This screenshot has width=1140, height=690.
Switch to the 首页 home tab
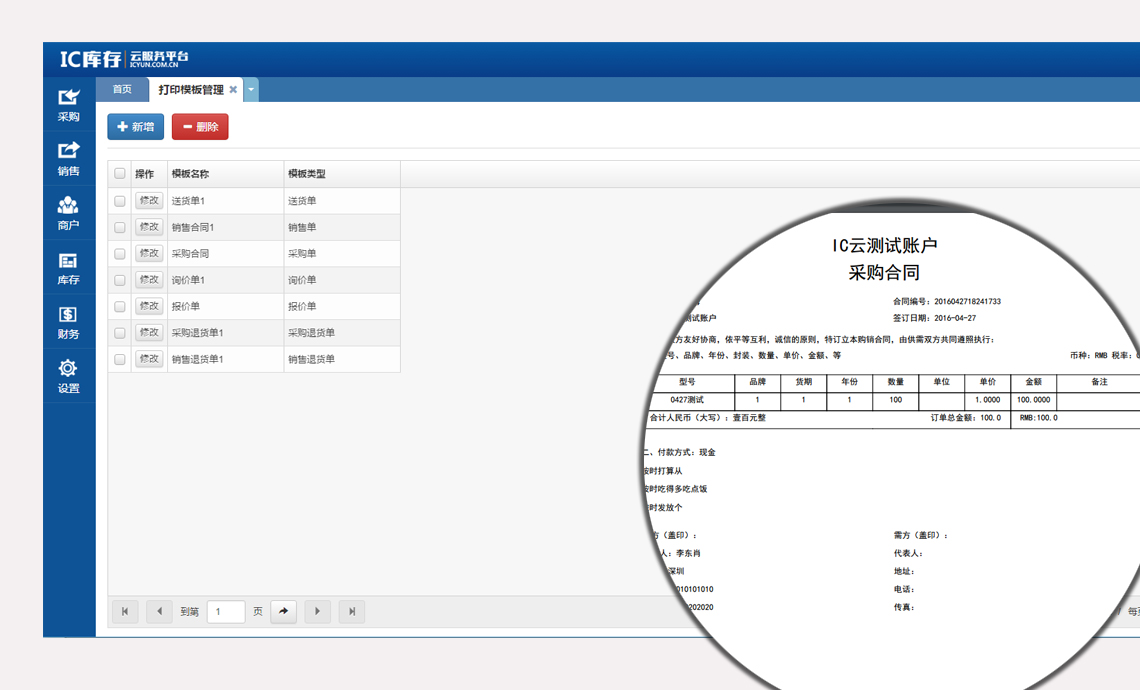click(x=122, y=90)
